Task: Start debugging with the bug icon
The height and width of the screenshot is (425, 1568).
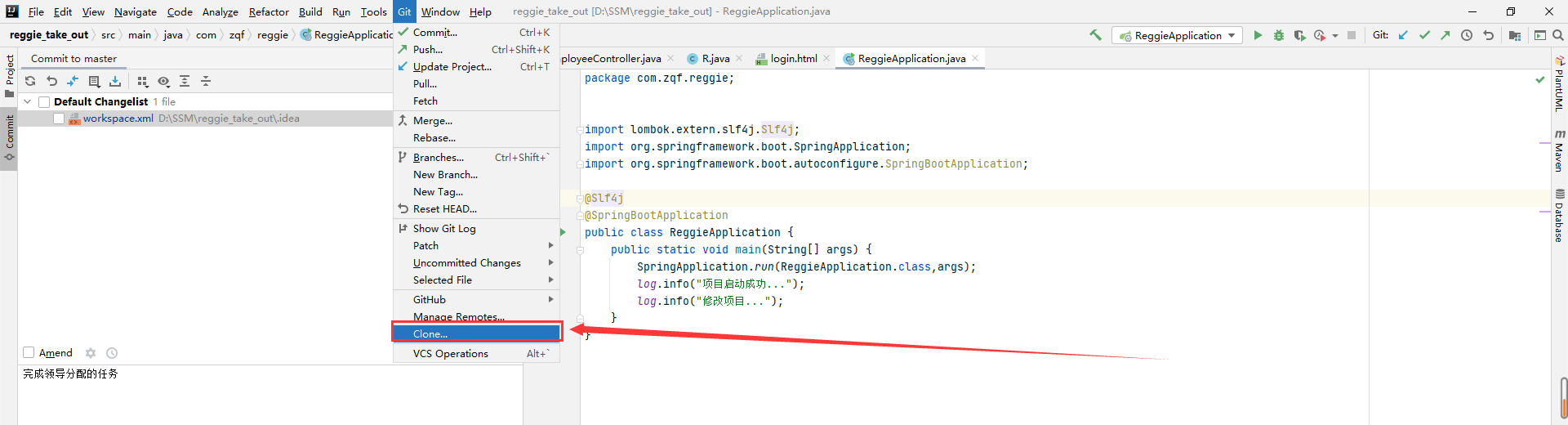Action: [x=1279, y=35]
